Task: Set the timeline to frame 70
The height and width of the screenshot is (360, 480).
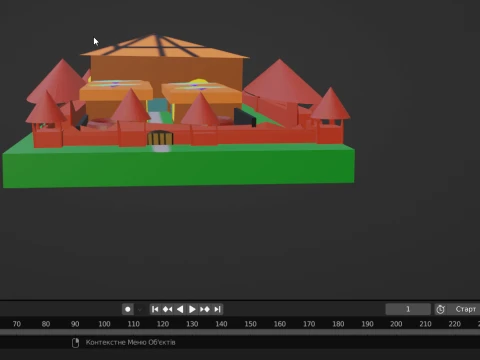Action: point(17,324)
